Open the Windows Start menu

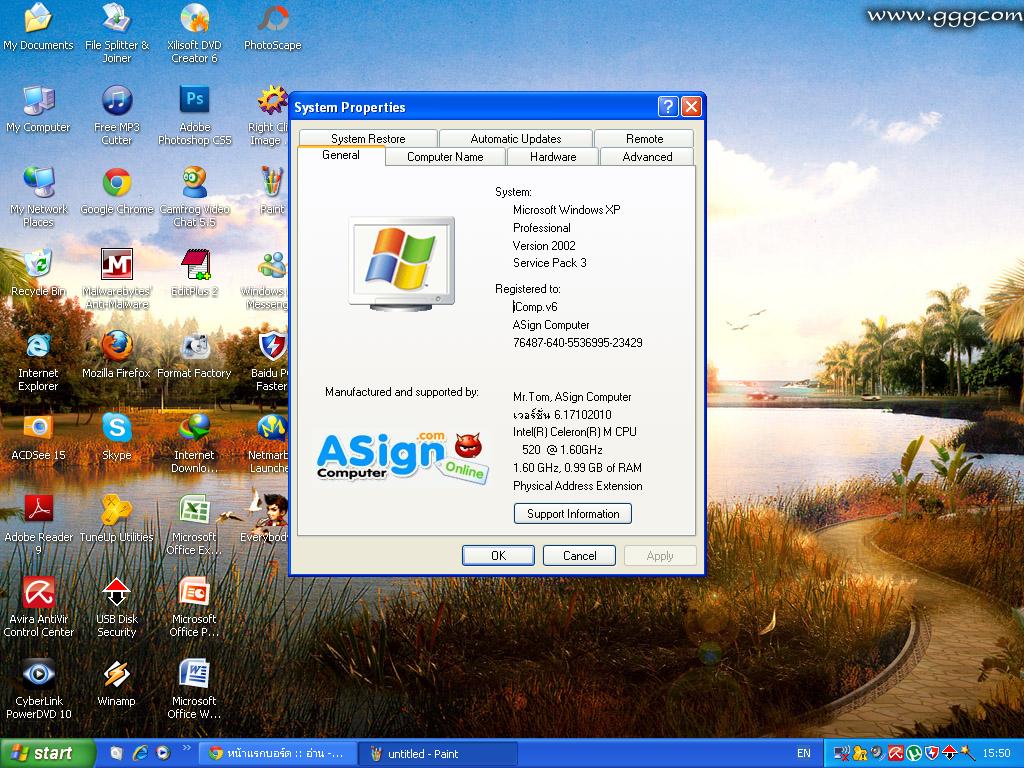tap(47, 754)
